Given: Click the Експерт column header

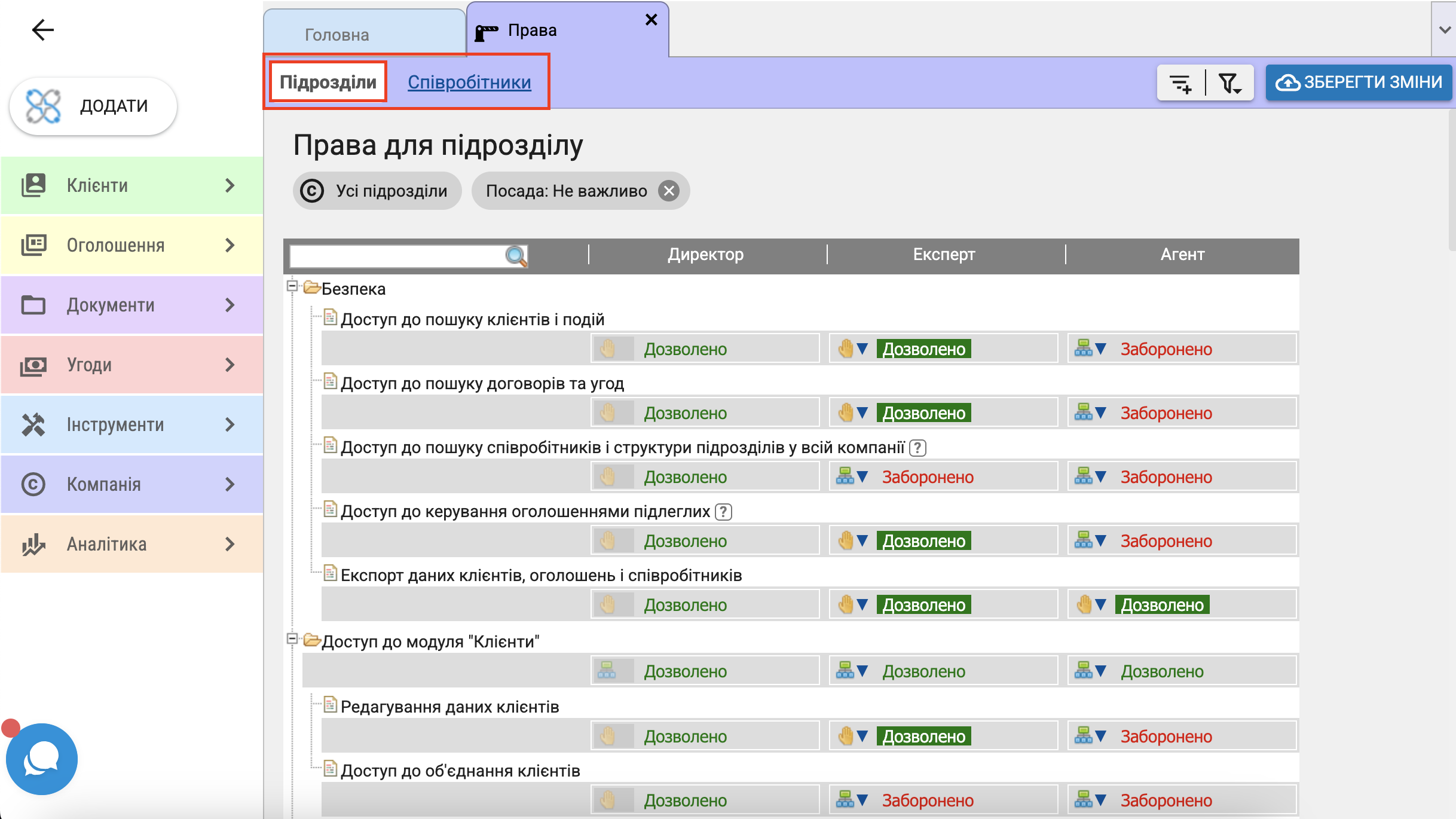Looking at the screenshot, I should pos(944,255).
